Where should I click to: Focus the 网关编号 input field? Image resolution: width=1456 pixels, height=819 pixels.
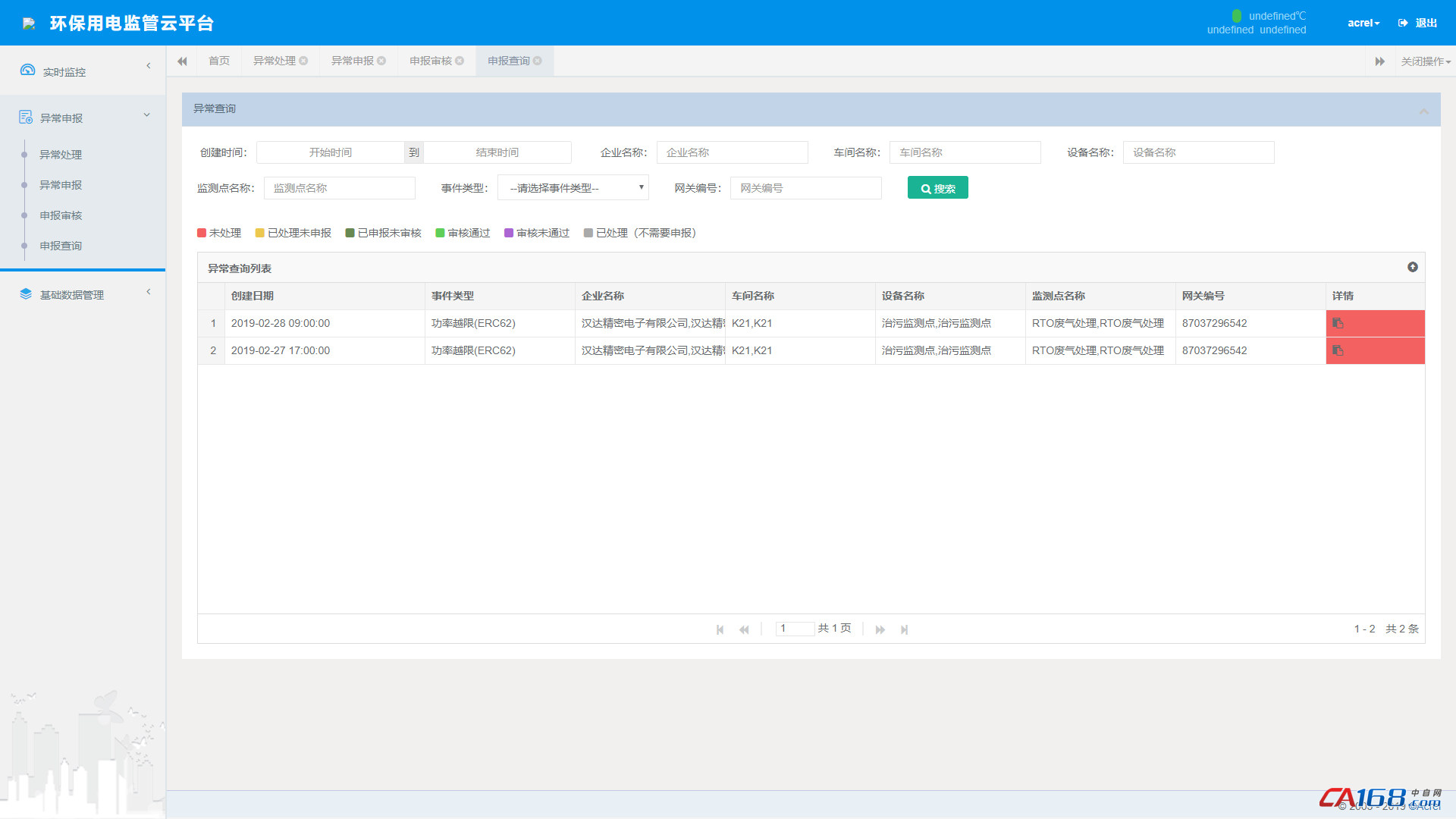[x=806, y=188]
